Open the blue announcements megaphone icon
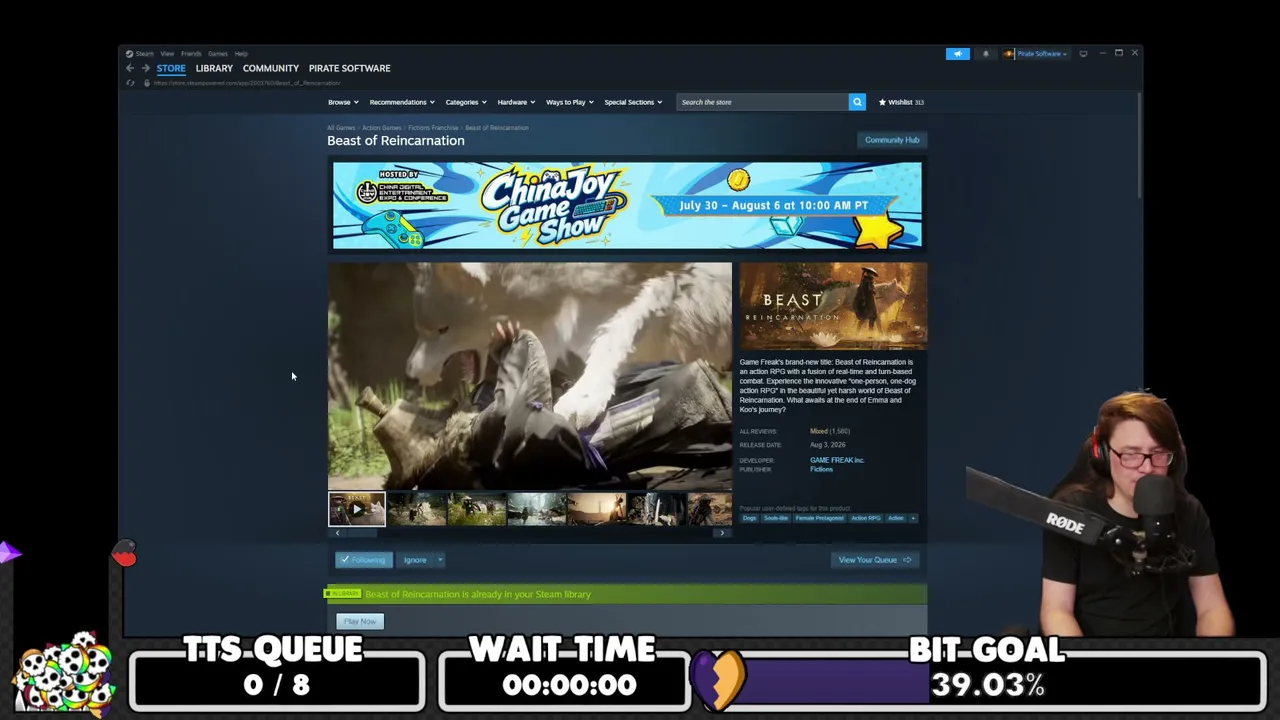 (958, 53)
